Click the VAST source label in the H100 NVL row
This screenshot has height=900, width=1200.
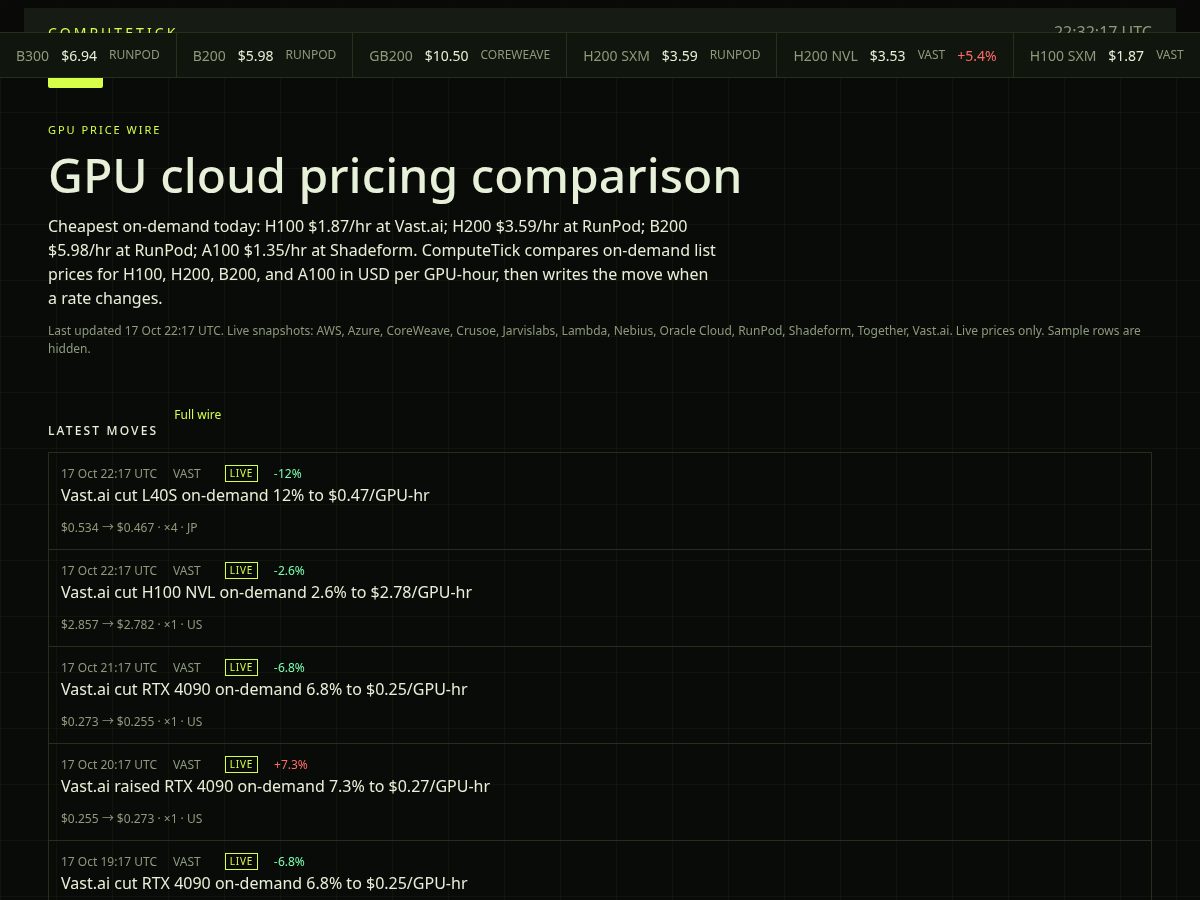187,570
